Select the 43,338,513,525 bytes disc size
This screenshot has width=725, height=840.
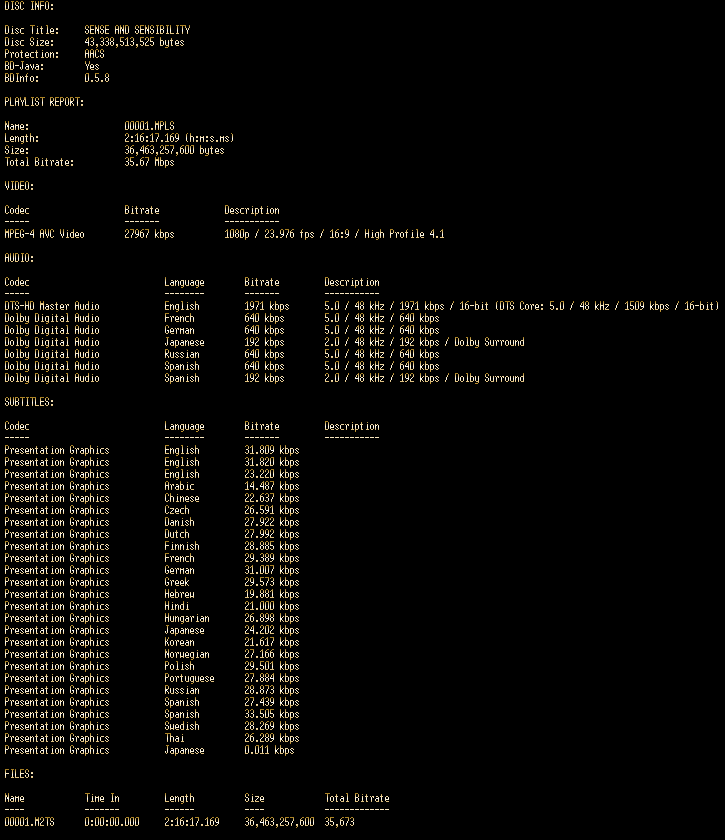(x=134, y=42)
